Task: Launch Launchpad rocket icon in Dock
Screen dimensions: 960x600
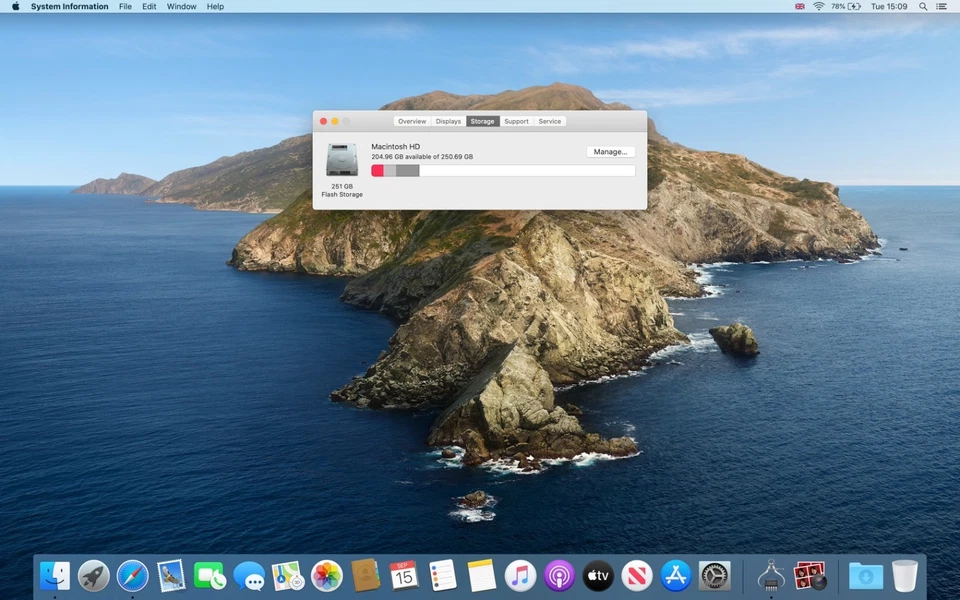Action: coord(94,576)
